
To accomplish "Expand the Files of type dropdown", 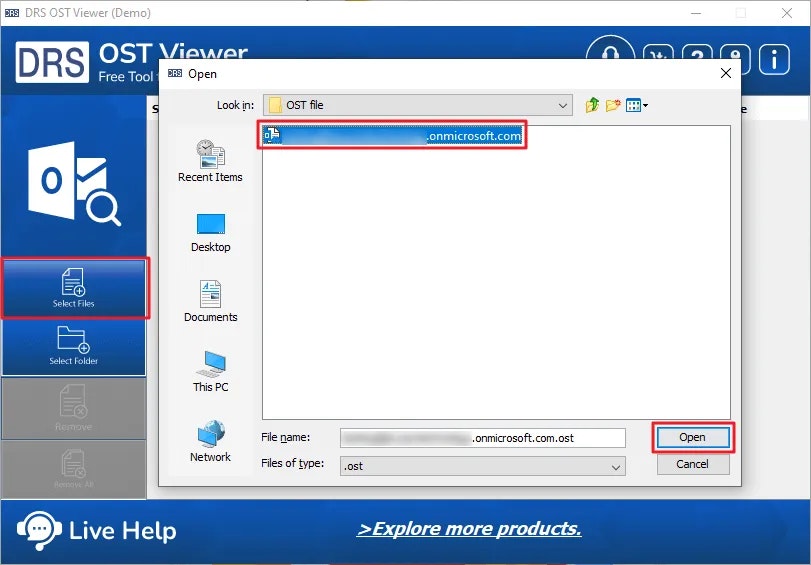I will coord(615,467).
